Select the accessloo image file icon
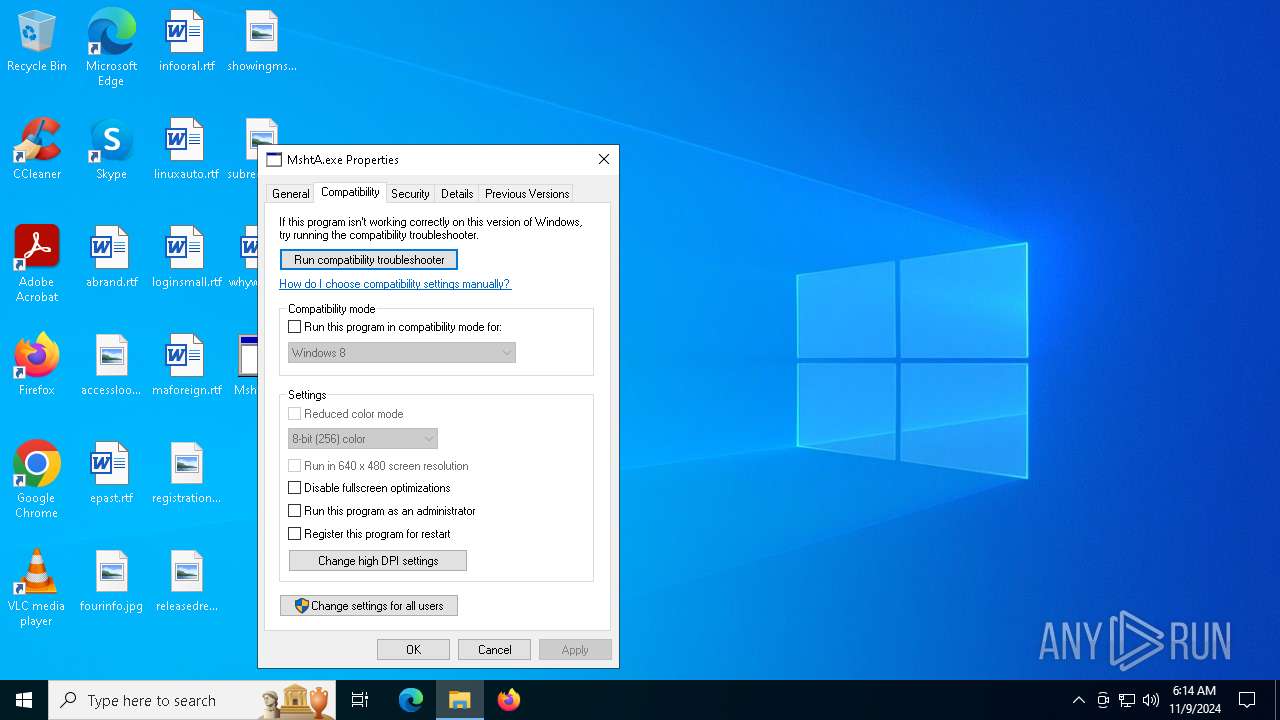Viewport: 1280px width, 720px height. tap(111, 366)
